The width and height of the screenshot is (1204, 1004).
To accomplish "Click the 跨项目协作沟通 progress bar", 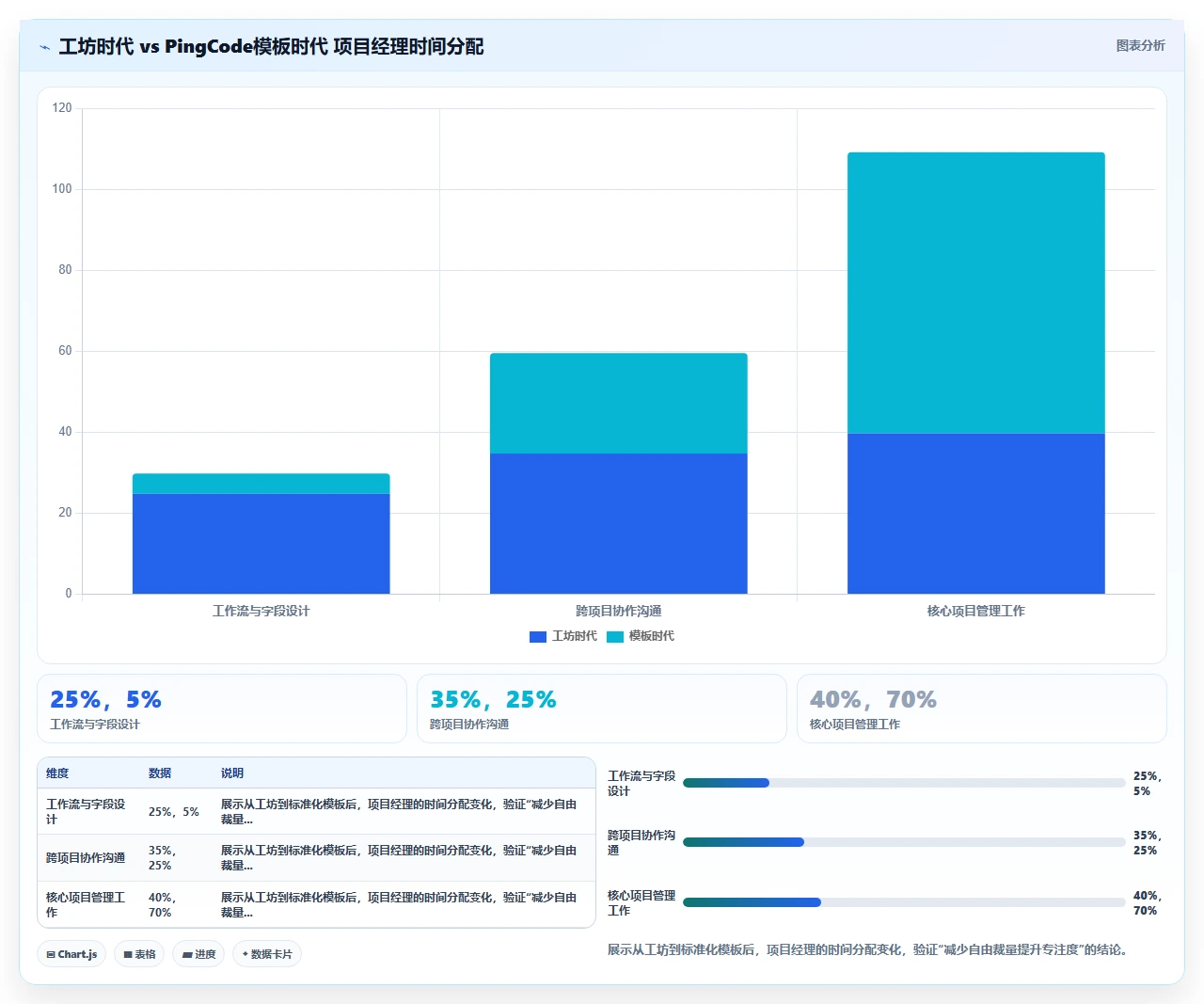I will pos(904,842).
